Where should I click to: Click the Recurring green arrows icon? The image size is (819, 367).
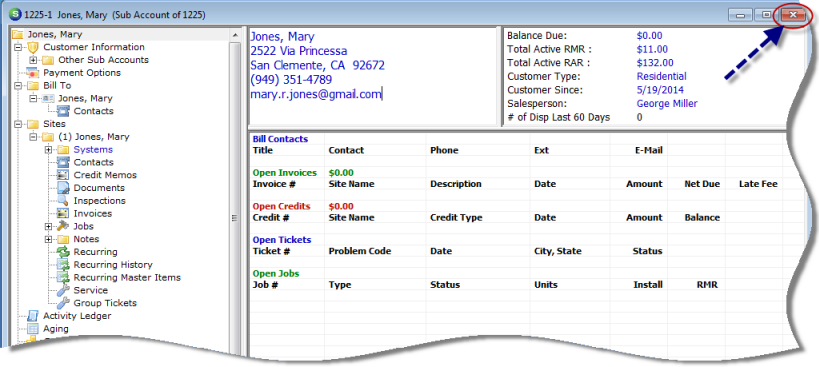click(63, 252)
